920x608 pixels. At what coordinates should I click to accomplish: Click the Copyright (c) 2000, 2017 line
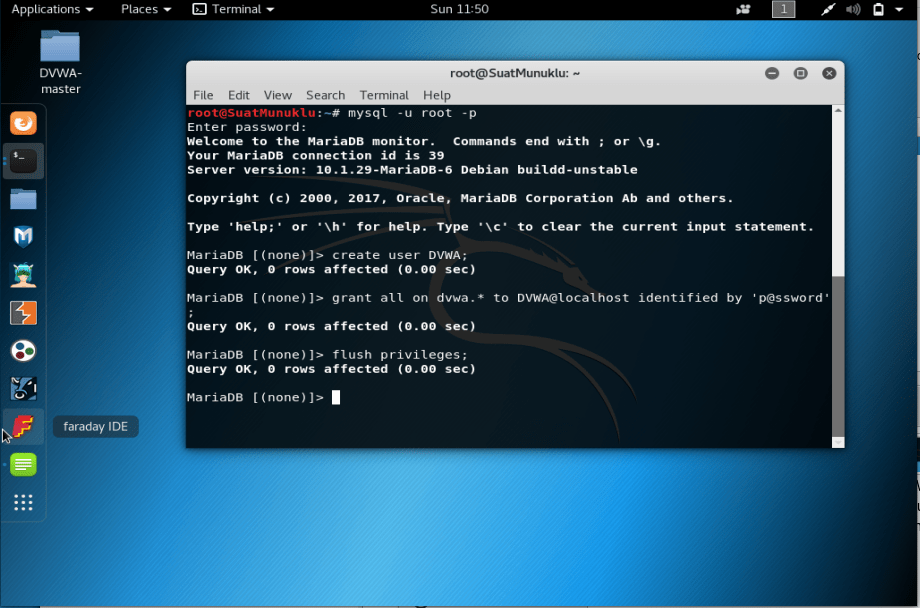click(460, 198)
